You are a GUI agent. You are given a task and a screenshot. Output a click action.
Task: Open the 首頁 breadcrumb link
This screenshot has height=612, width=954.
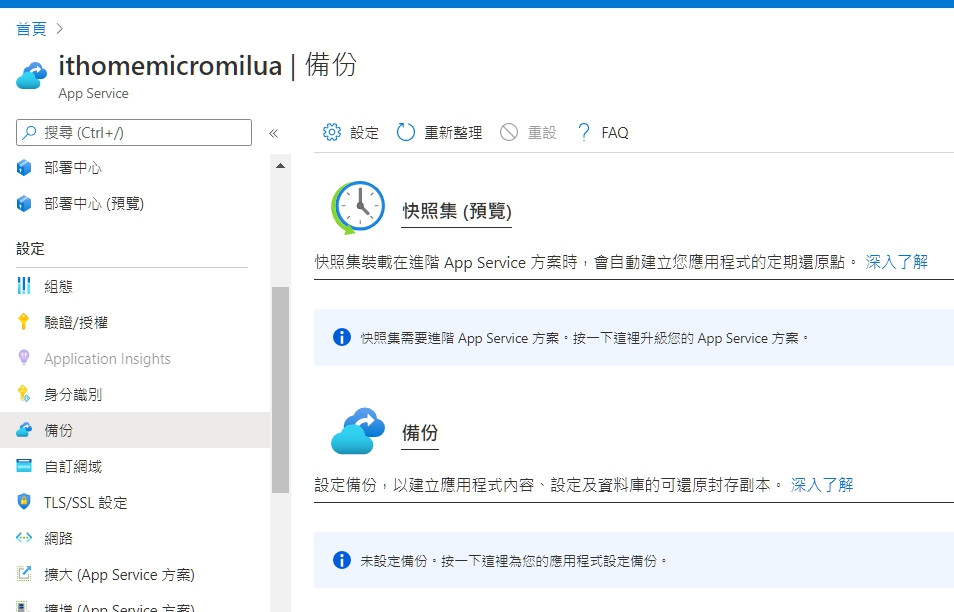coord(31,29)
